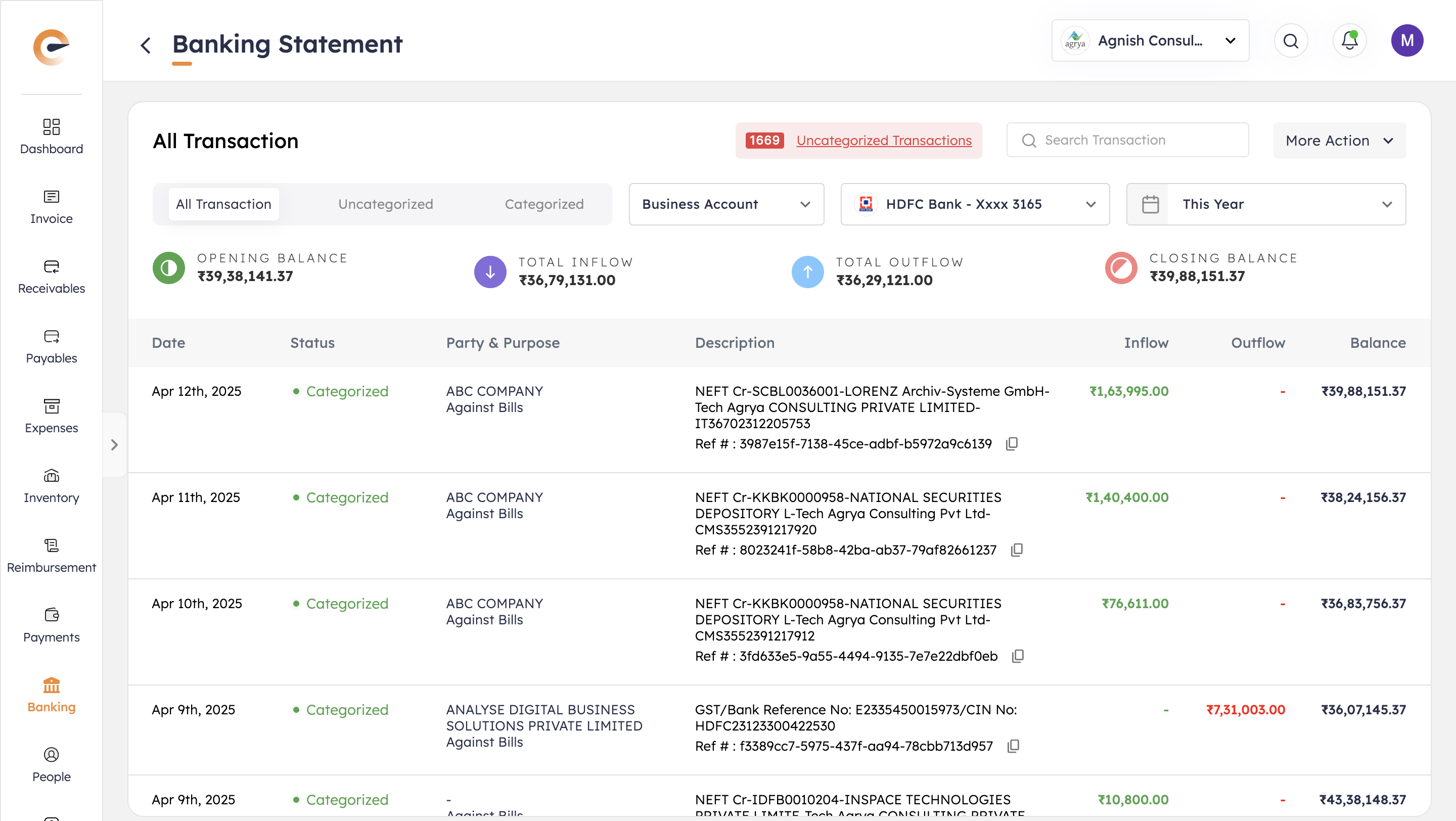1456x821 pixels.
Task: Open the M user avatar
Action: [1406, 40]
